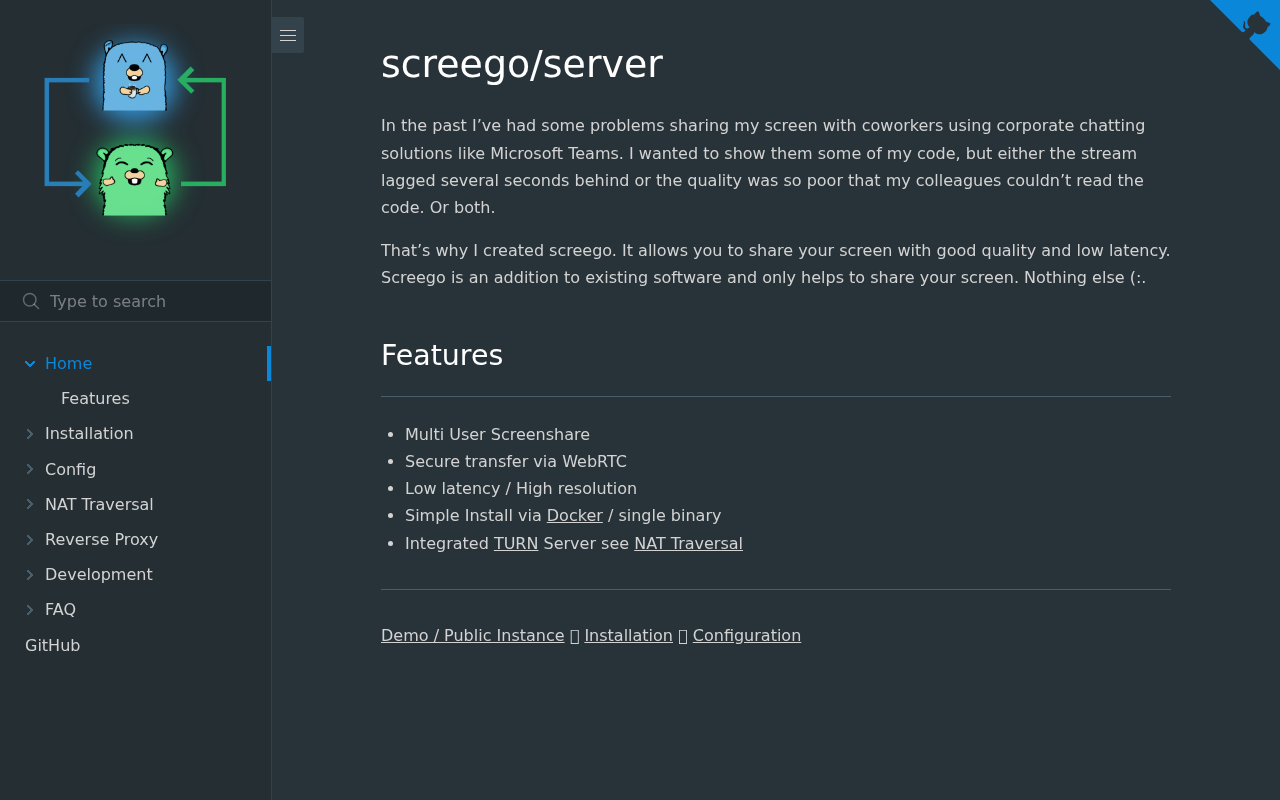Open the Configuration link at page bottom
The width and height of the screenshot is (1280, 800).
pyautogui.click(x=746, y=635)
